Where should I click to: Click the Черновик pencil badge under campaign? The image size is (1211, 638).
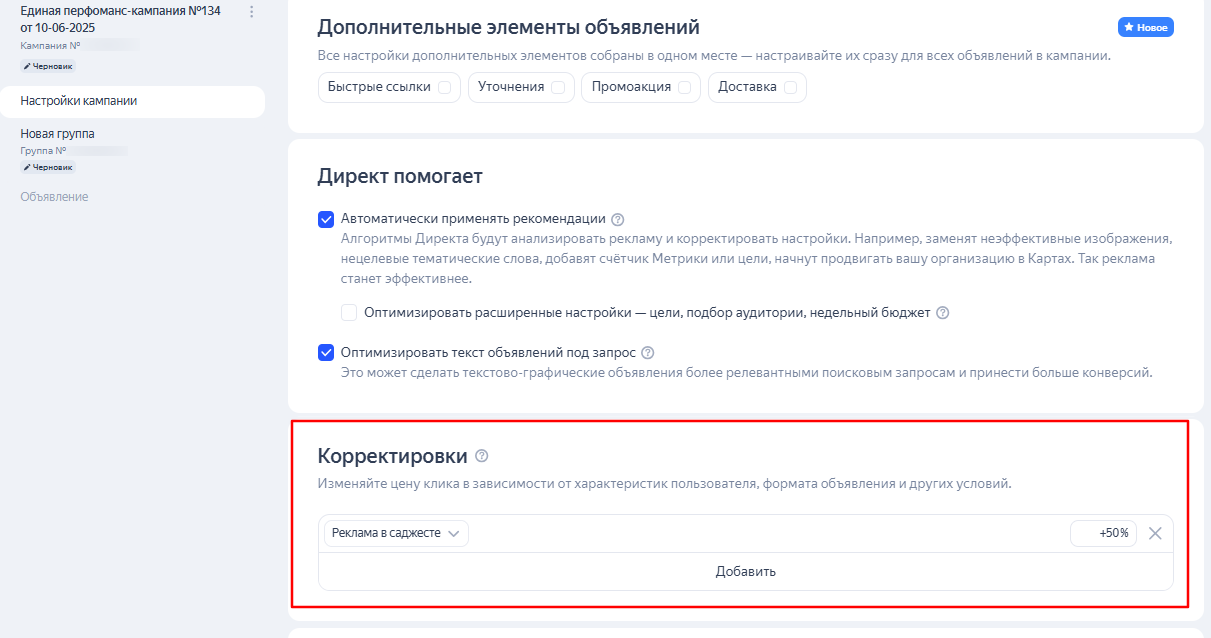(x=48, y=66)
